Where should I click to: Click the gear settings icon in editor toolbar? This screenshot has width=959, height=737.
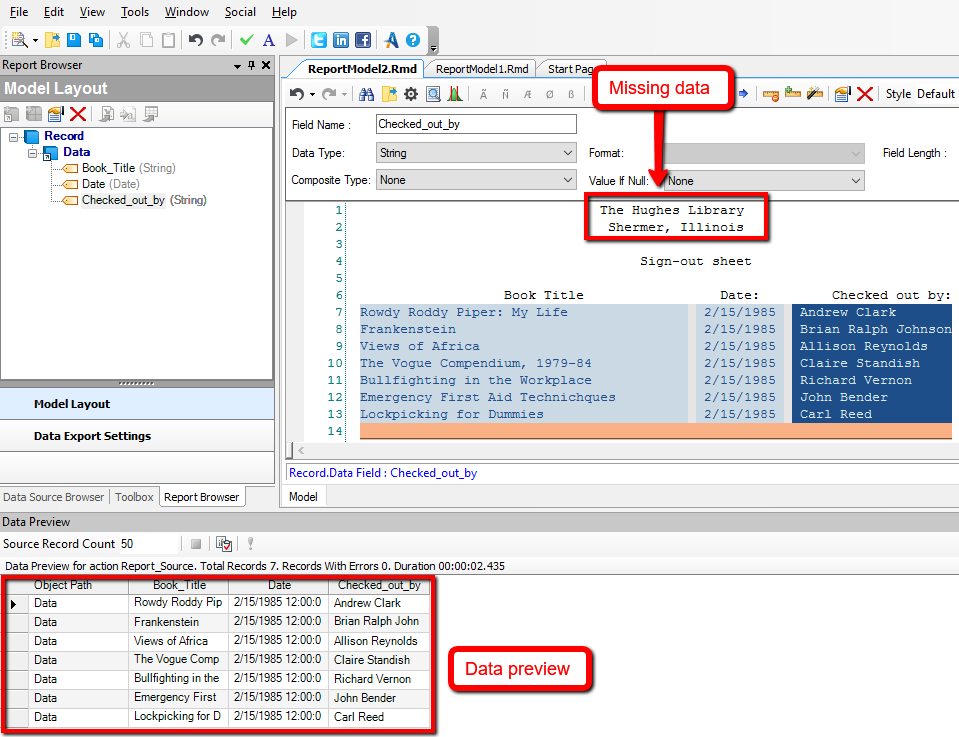(411, 94)
